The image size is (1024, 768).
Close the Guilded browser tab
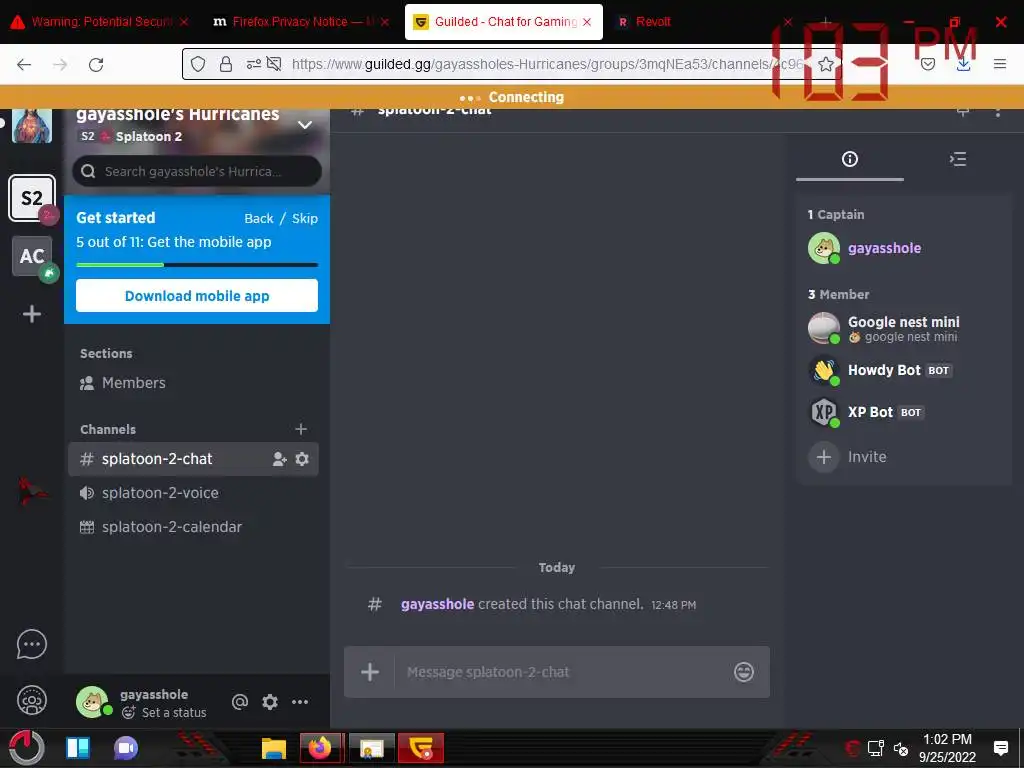point(586,22)
